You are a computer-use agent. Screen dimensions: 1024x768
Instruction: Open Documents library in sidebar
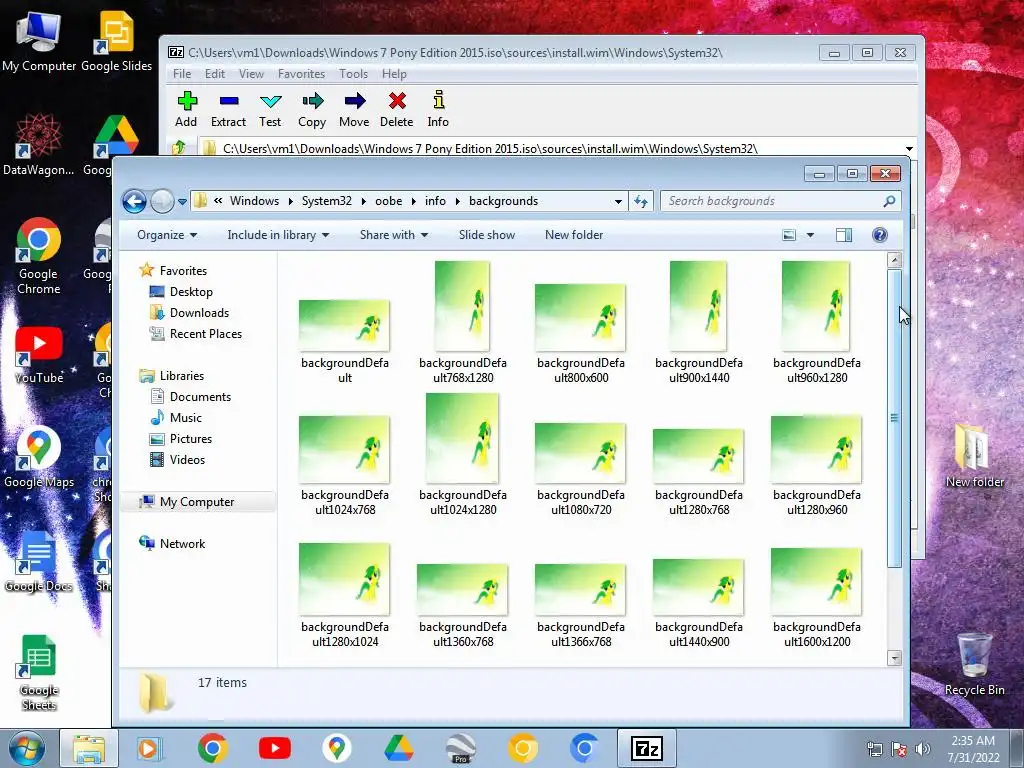pyautogui.click(x=200, y=396)
